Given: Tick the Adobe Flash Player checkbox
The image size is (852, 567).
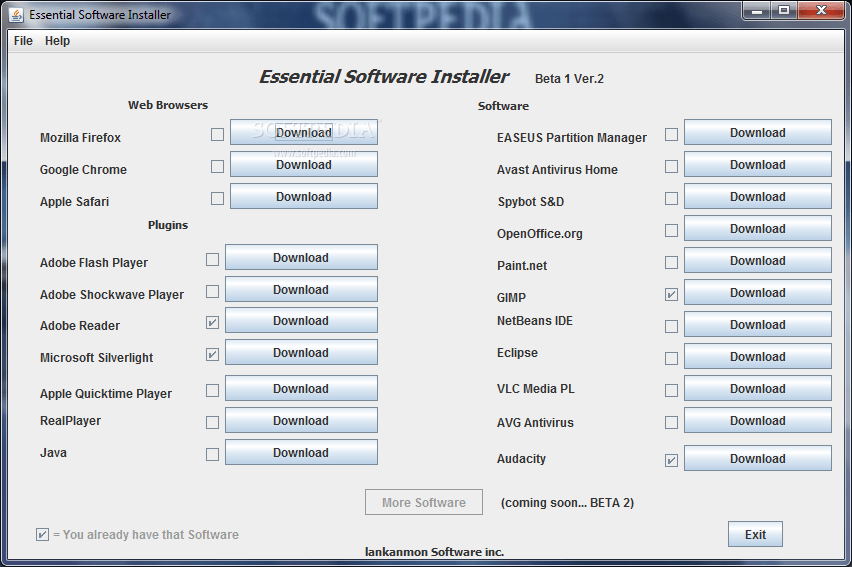Looking at the screenshot, I should [x=212, y=259].
